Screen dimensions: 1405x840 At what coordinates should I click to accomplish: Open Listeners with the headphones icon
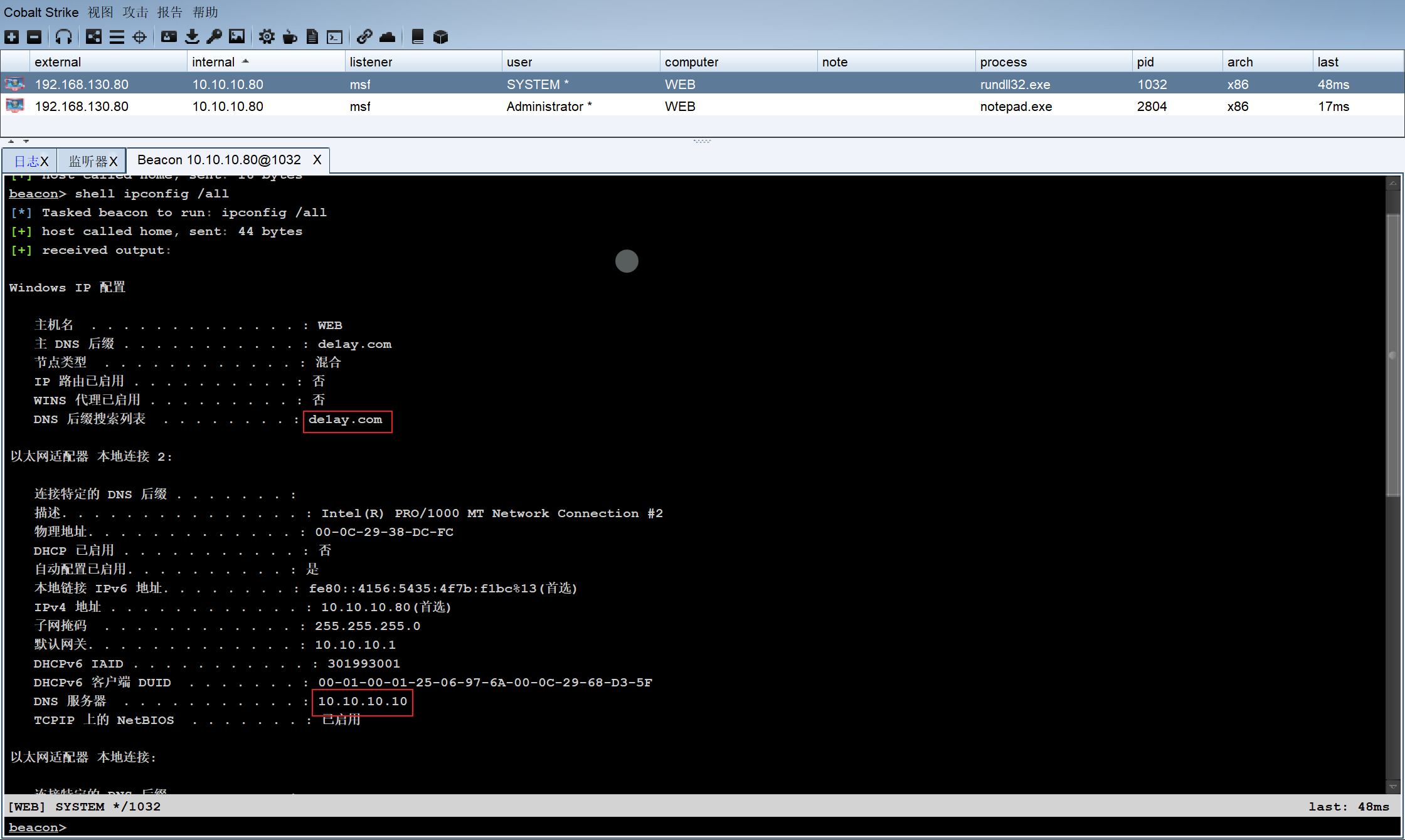pos(63,37)
